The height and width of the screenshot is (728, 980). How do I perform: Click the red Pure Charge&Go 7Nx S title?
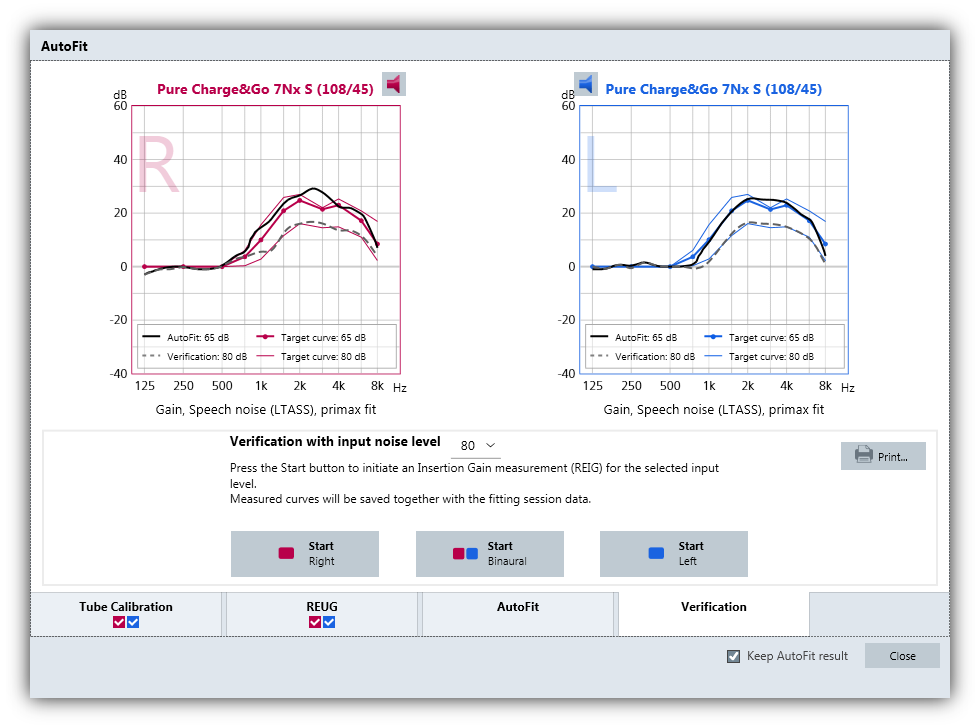pos(265,89)
